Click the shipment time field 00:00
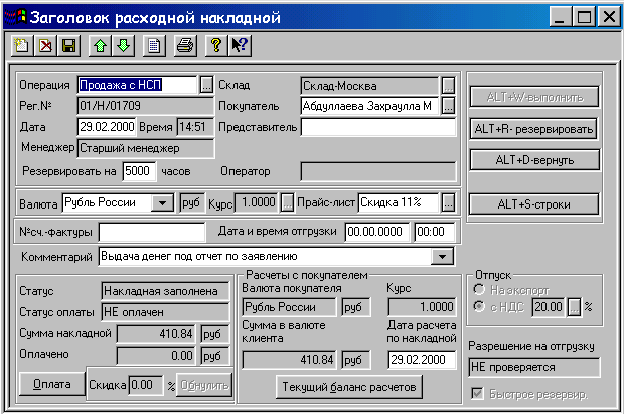The width and height of the screenshot is (624, 414). click(434, 232)
